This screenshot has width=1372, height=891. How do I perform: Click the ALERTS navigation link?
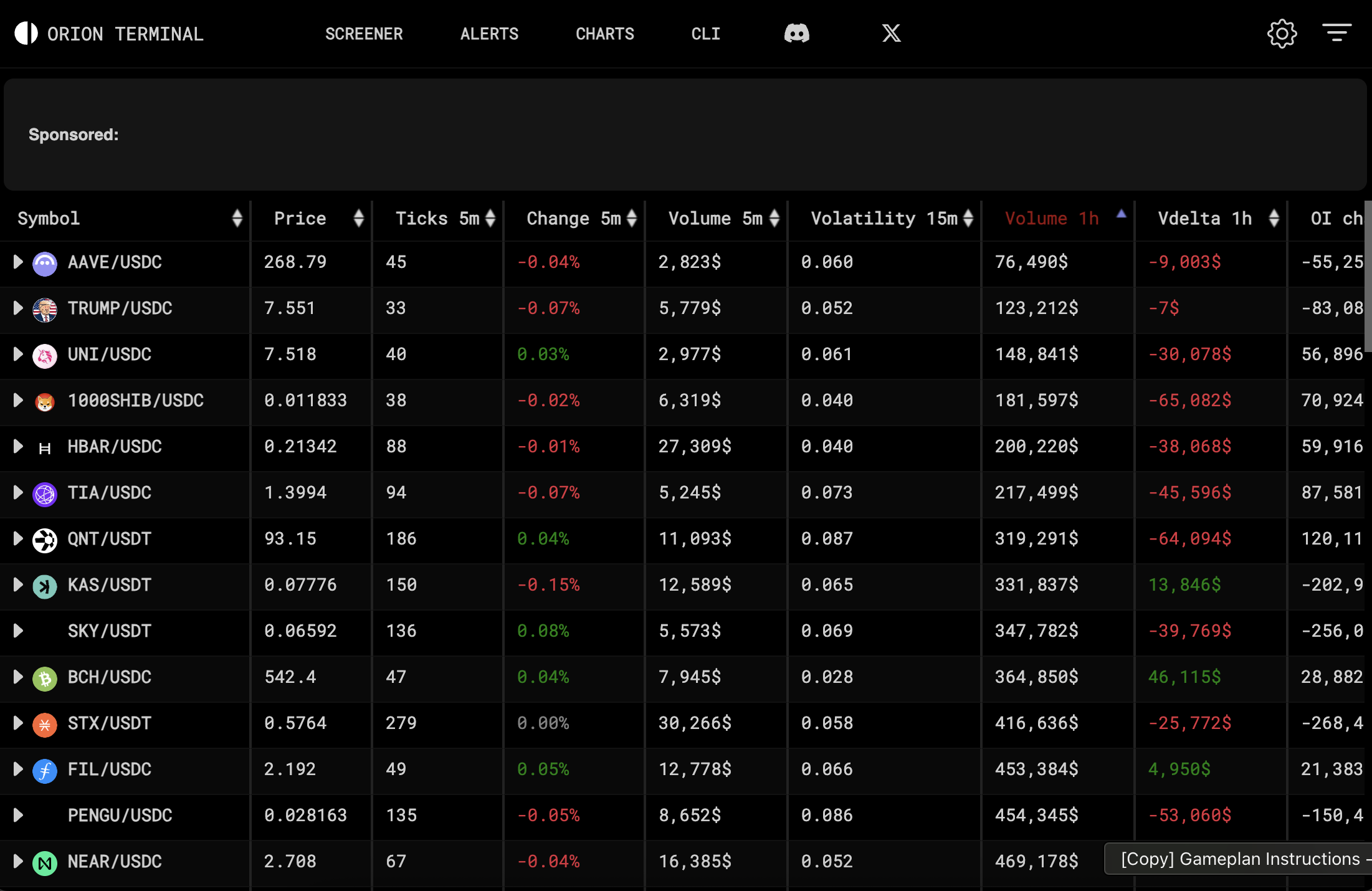point(489,34)
